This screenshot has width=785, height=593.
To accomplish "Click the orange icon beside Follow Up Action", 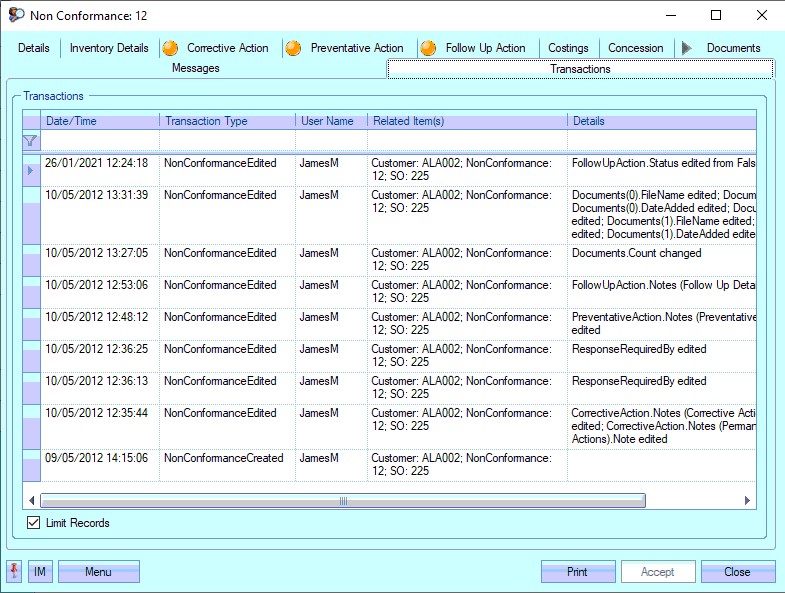I will (x=428, y=48).
